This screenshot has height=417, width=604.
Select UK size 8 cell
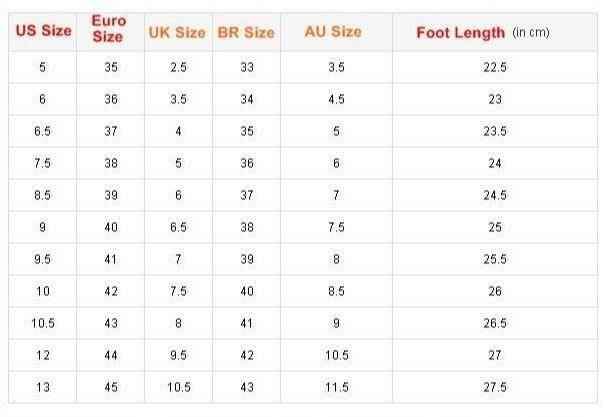click(x=178, y=323)
